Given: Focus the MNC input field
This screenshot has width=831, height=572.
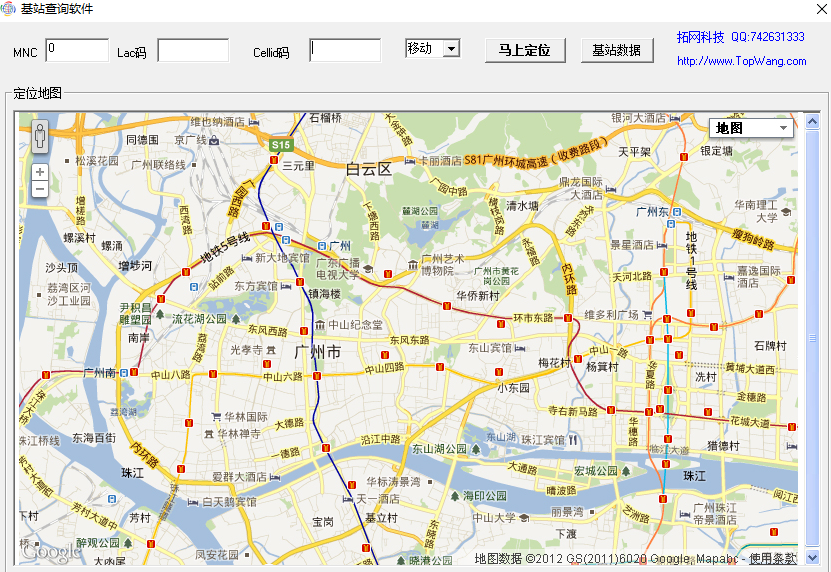Looking at the screenshot, I should 77,50.
